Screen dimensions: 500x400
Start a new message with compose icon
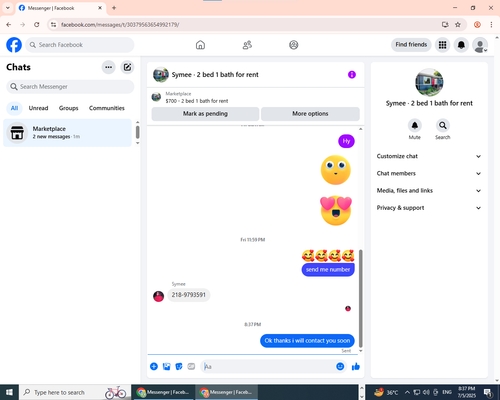(127, 67)
